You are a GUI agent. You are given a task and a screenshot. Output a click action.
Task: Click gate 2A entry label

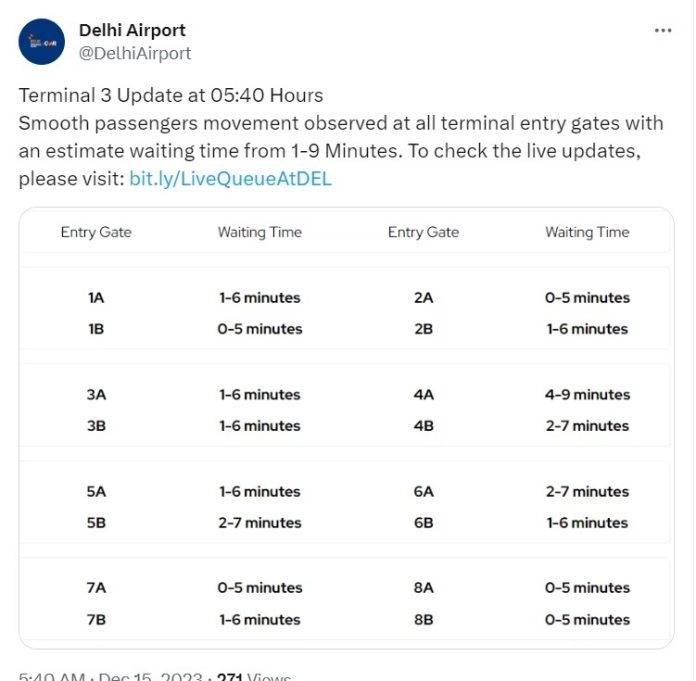click(423, 297)
